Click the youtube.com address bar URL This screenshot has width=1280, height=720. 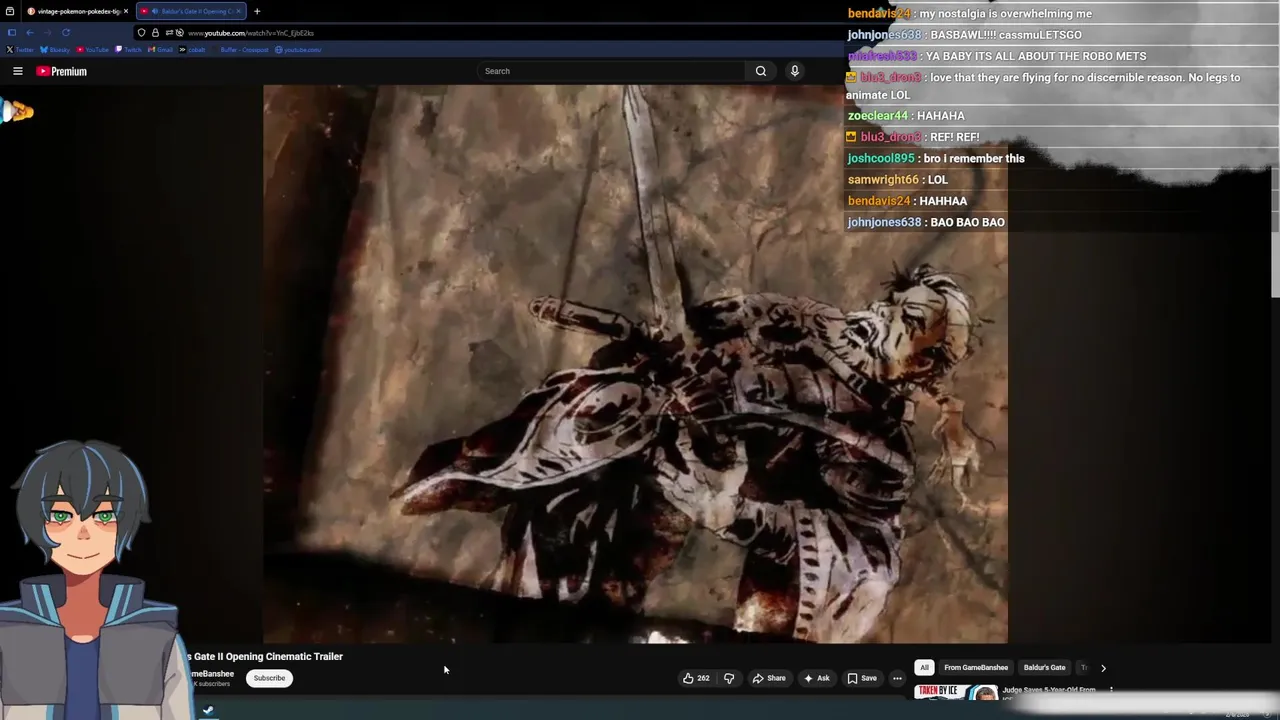[x=251, y=33]
